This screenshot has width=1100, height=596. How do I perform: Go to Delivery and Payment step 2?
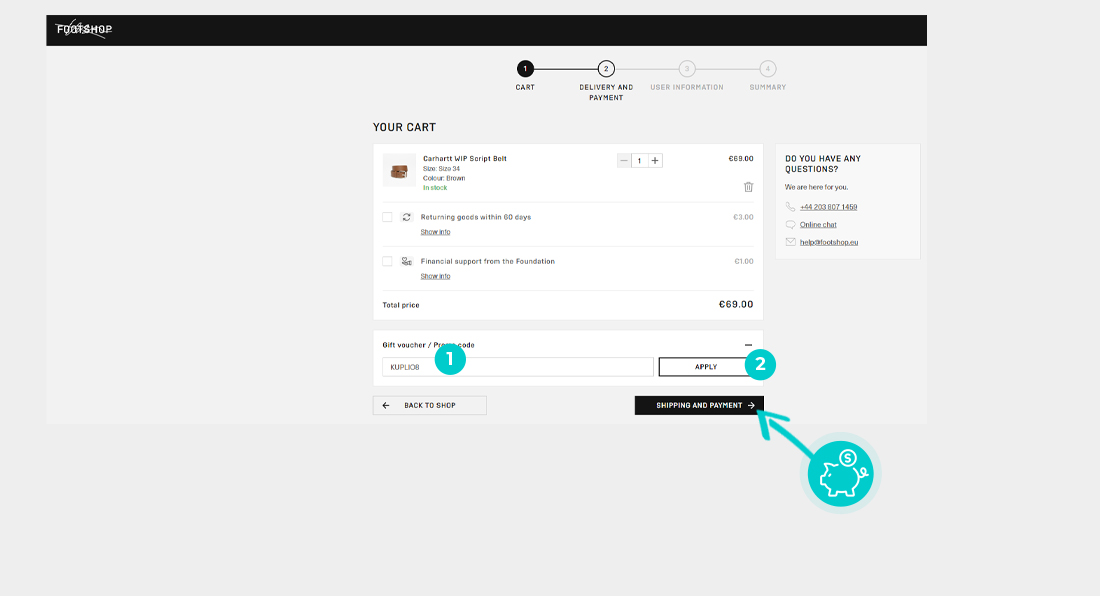point(606,69)
